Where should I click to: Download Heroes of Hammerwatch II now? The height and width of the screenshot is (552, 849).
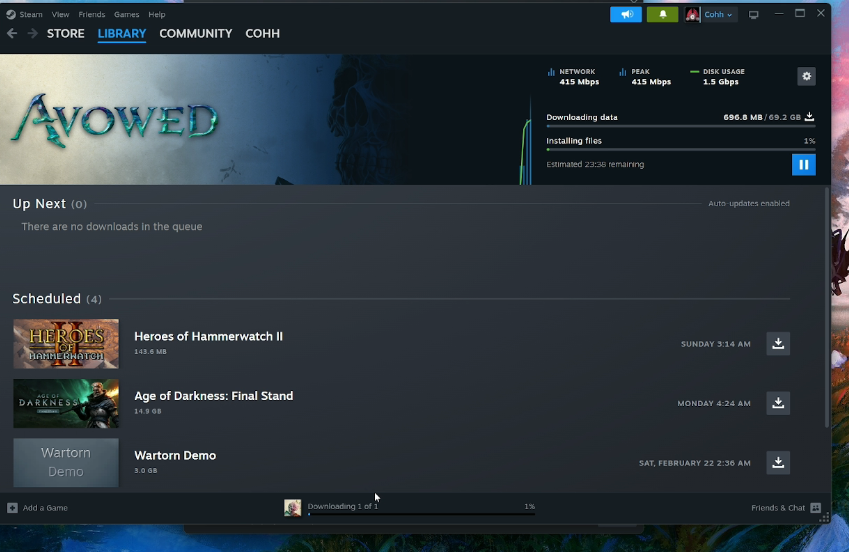[778, 343]
